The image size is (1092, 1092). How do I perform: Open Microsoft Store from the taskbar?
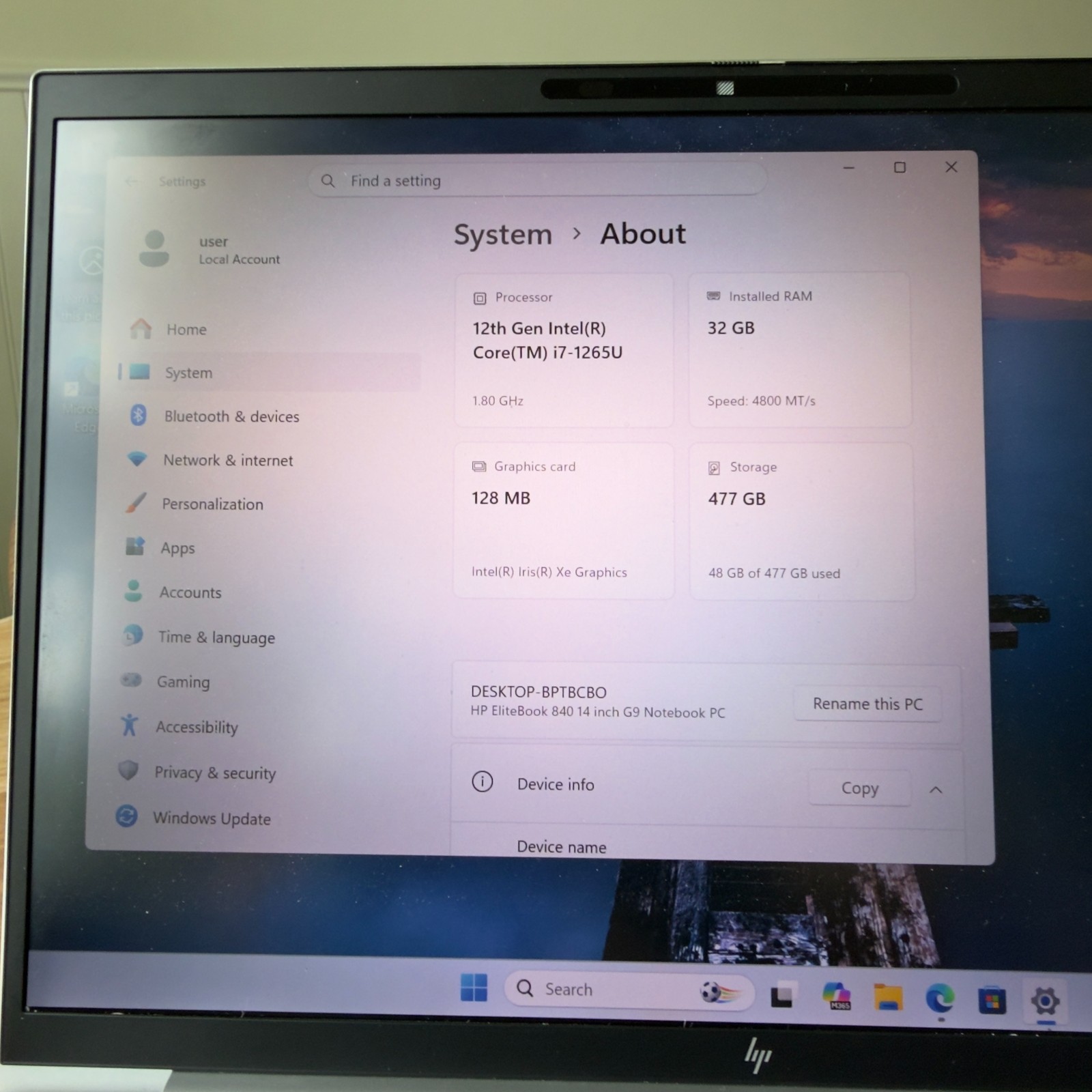(x=992, y=1001)
